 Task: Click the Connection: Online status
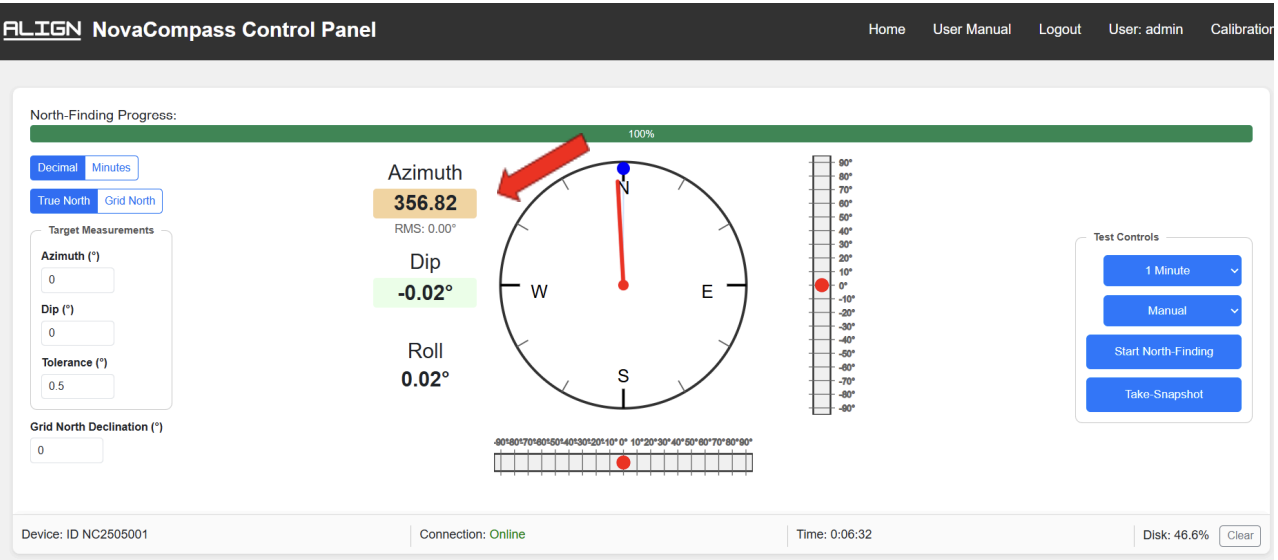[472, 535]
